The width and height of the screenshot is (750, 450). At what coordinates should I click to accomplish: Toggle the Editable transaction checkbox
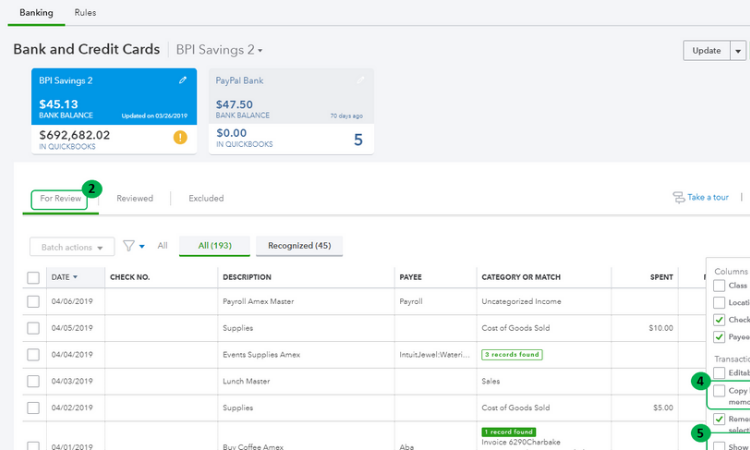(719, 373)
